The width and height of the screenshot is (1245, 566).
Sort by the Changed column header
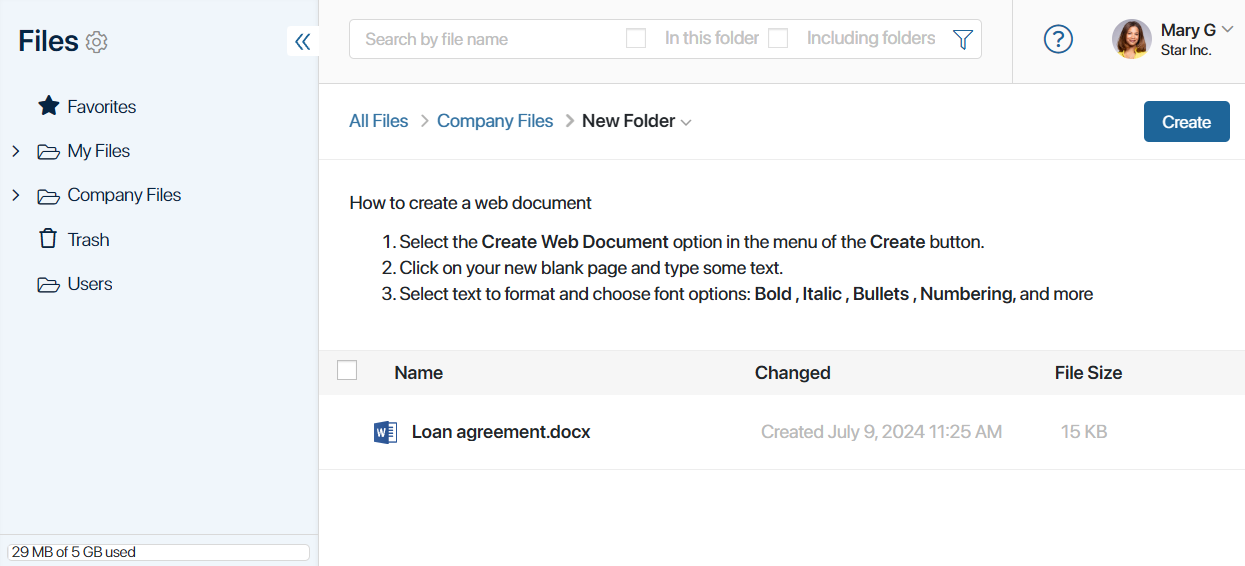[793, 373]
